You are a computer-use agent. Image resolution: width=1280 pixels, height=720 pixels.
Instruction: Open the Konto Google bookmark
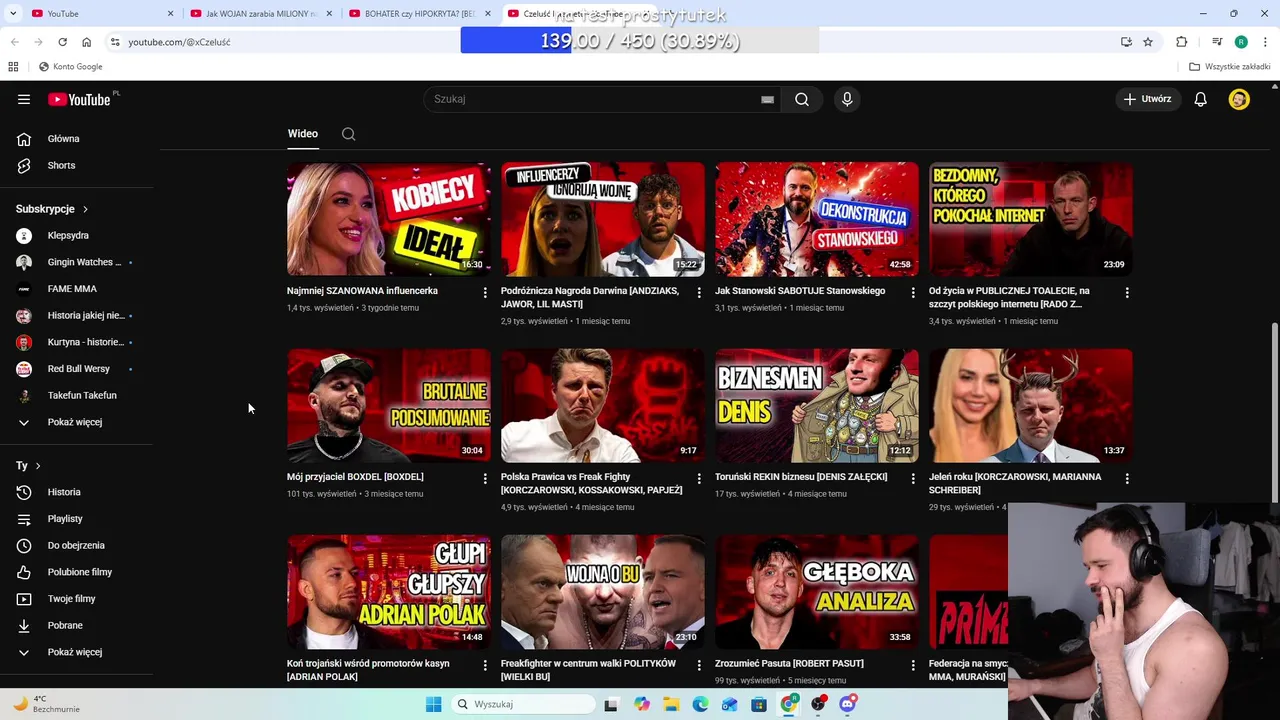pyautogui.click(x=70, y=67)
